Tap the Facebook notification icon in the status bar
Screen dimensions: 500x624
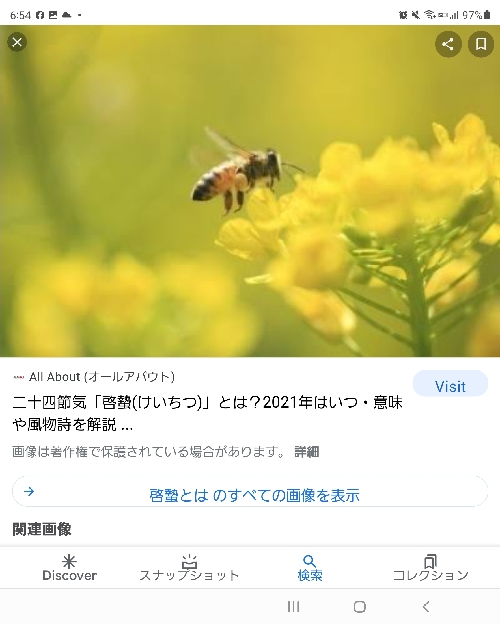40,15
